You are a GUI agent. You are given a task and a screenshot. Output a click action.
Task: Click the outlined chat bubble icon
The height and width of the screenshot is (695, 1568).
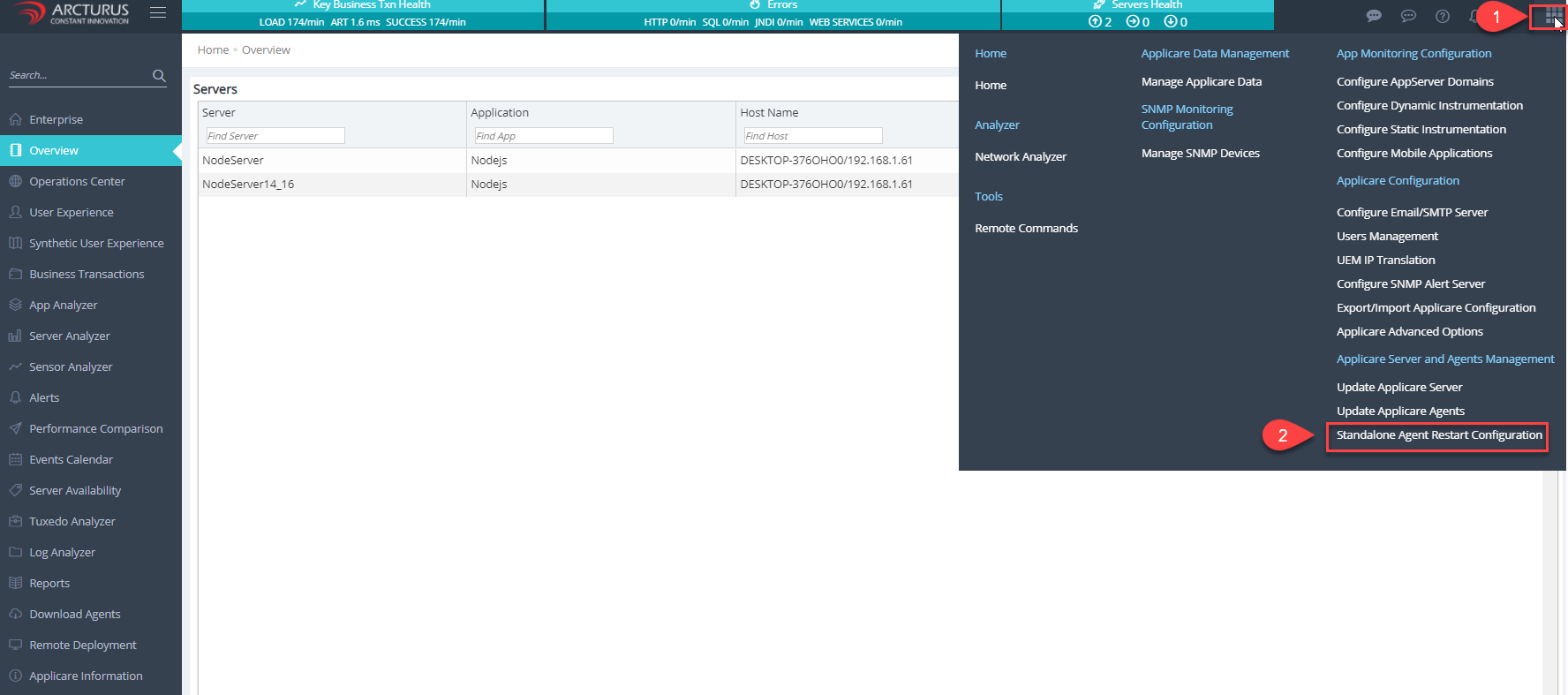click(1408, 16)
